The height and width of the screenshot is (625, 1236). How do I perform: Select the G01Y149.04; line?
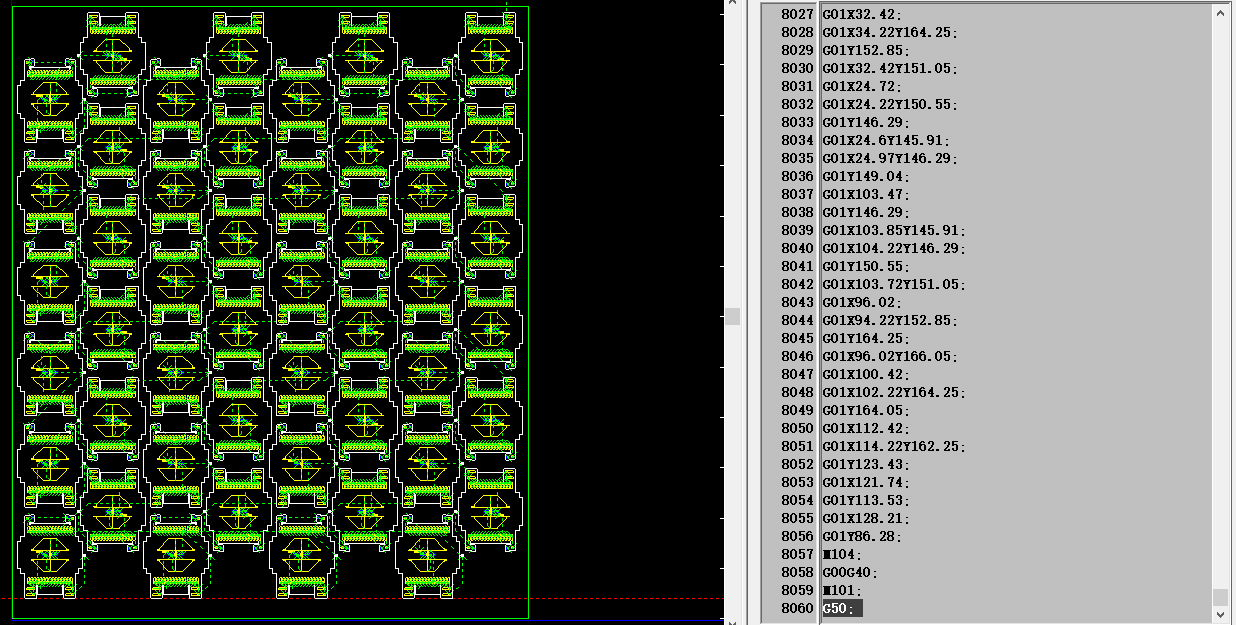tap(865, 177)
